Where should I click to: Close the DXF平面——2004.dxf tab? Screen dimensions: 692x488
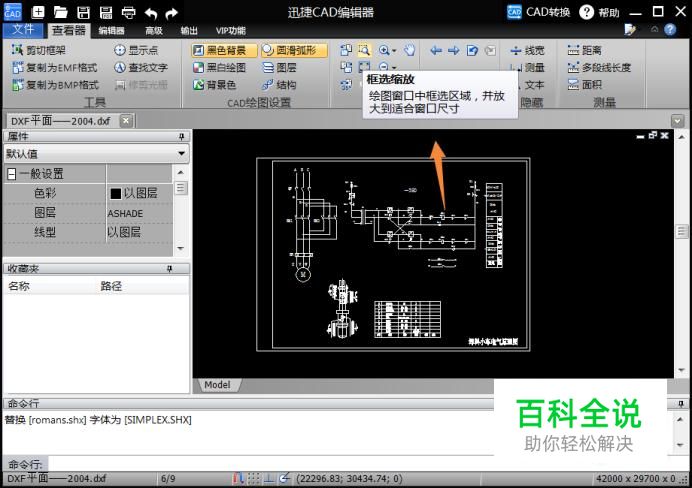click(x=126, y=120)
